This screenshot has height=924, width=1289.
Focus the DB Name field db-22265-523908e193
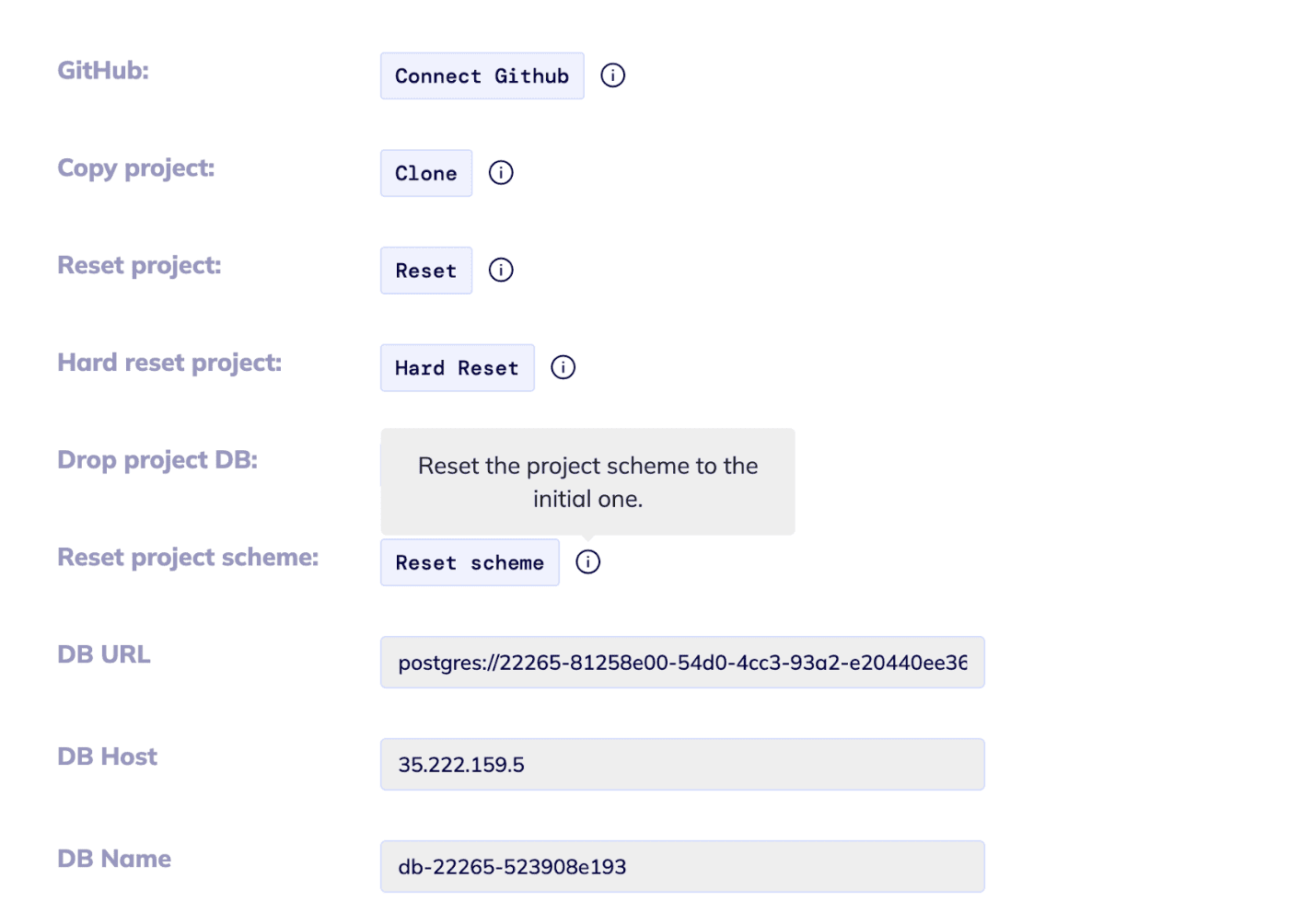click(x=682, y=867)
